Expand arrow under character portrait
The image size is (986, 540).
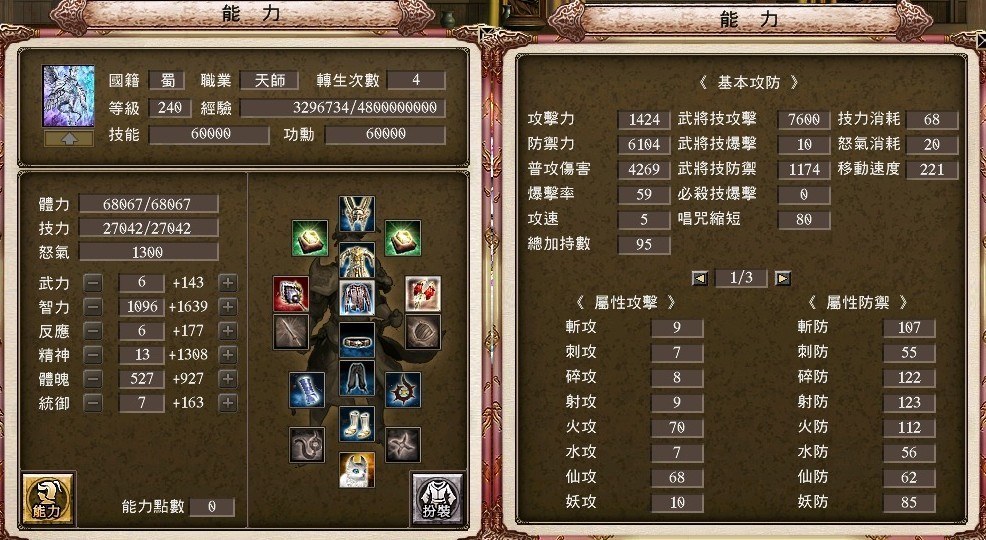pyautogui.click(x=69, y=139)
